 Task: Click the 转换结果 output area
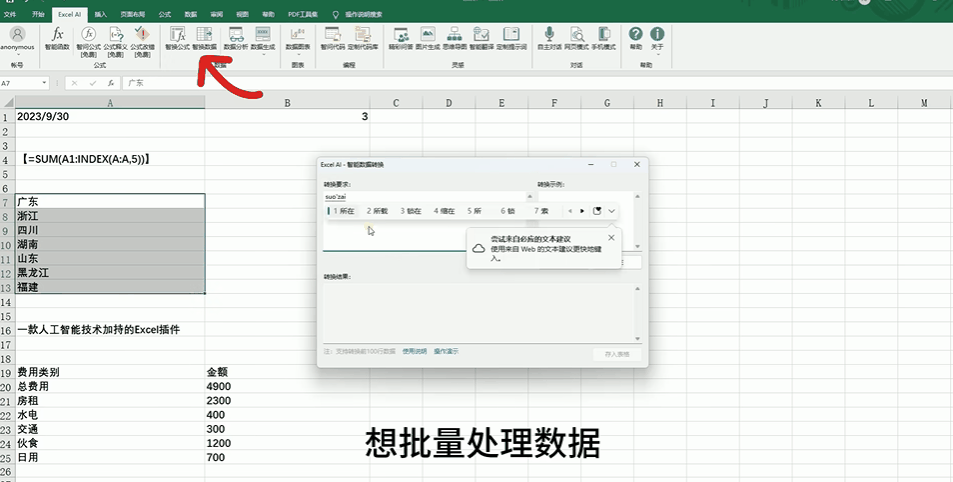[x=478, y=313]
